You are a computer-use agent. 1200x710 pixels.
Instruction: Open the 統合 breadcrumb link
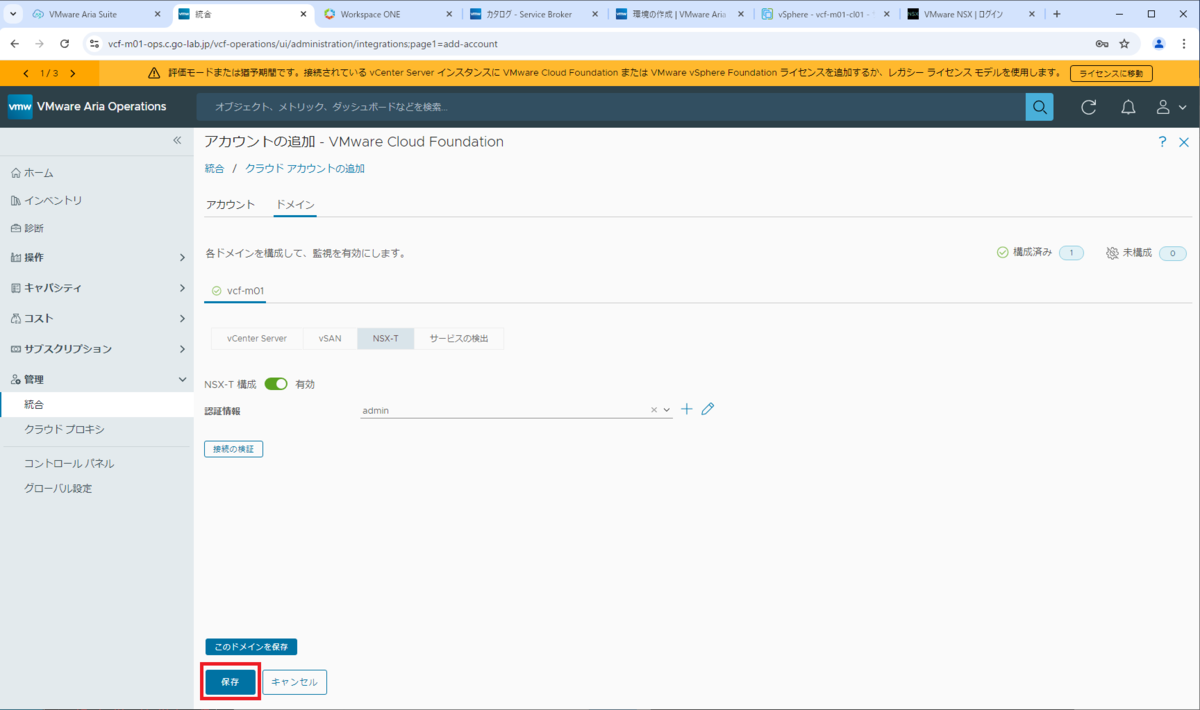[x=215, y=169]
